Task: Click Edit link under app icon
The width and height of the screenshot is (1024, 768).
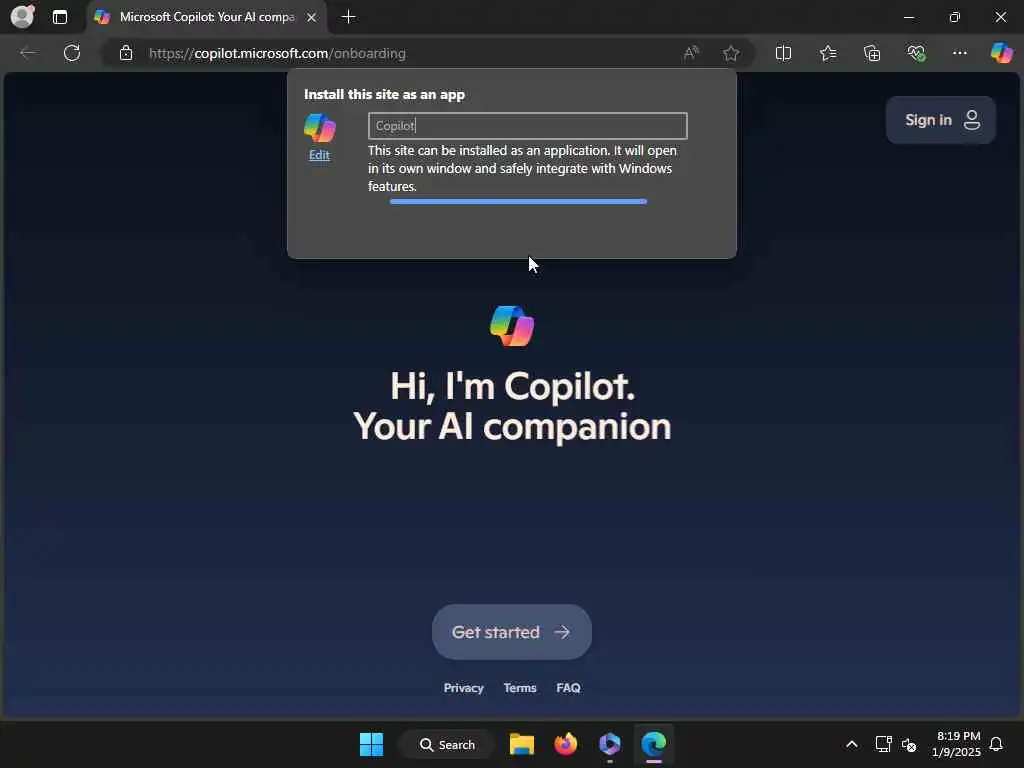Action: click(319, 155)
